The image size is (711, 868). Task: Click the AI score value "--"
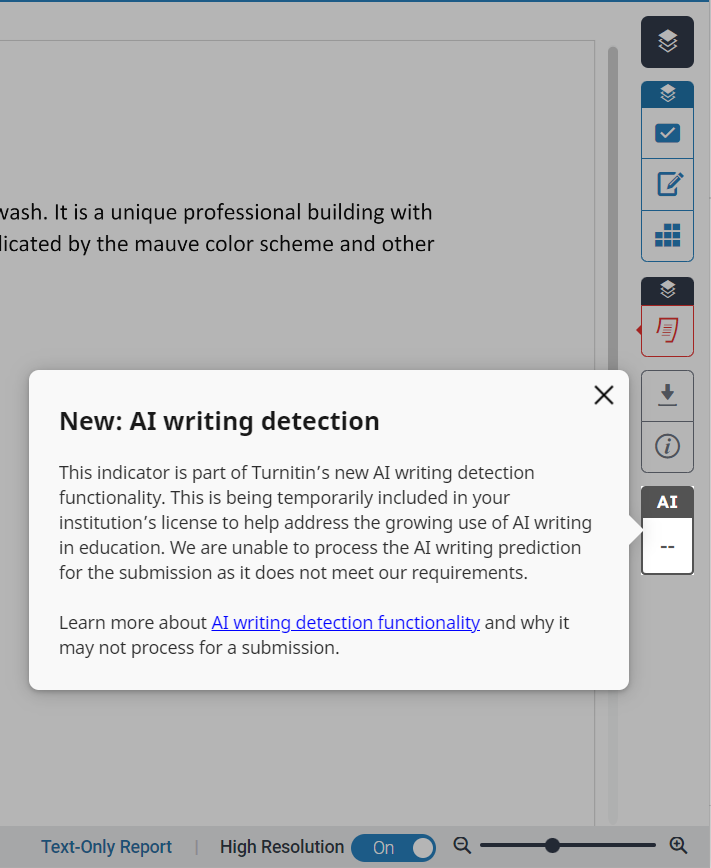[x=667, y=546]
